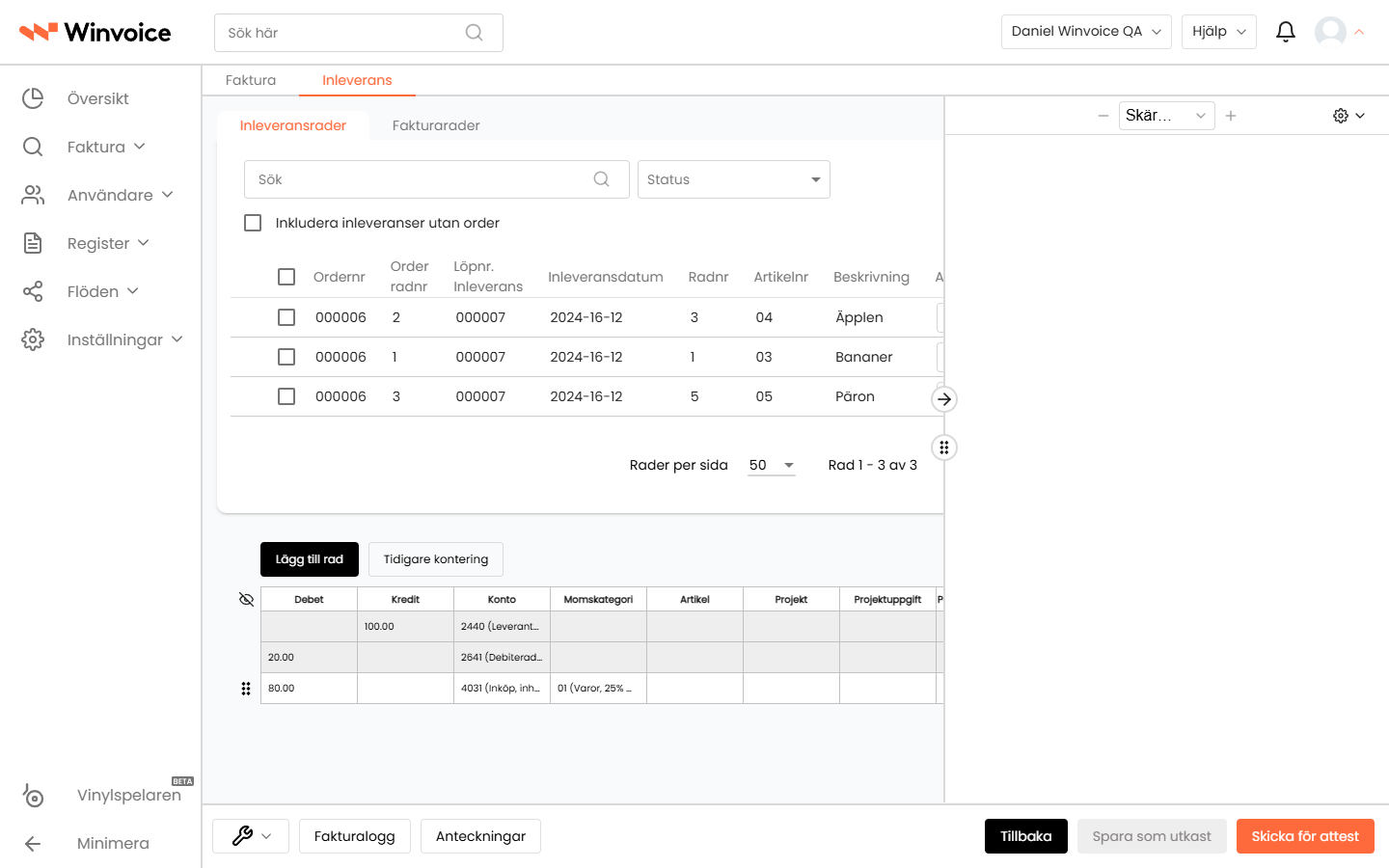Viewport: 1389px width, 868px height.
Task: Focus the Sök här top search field
Action: coord(359,33)
